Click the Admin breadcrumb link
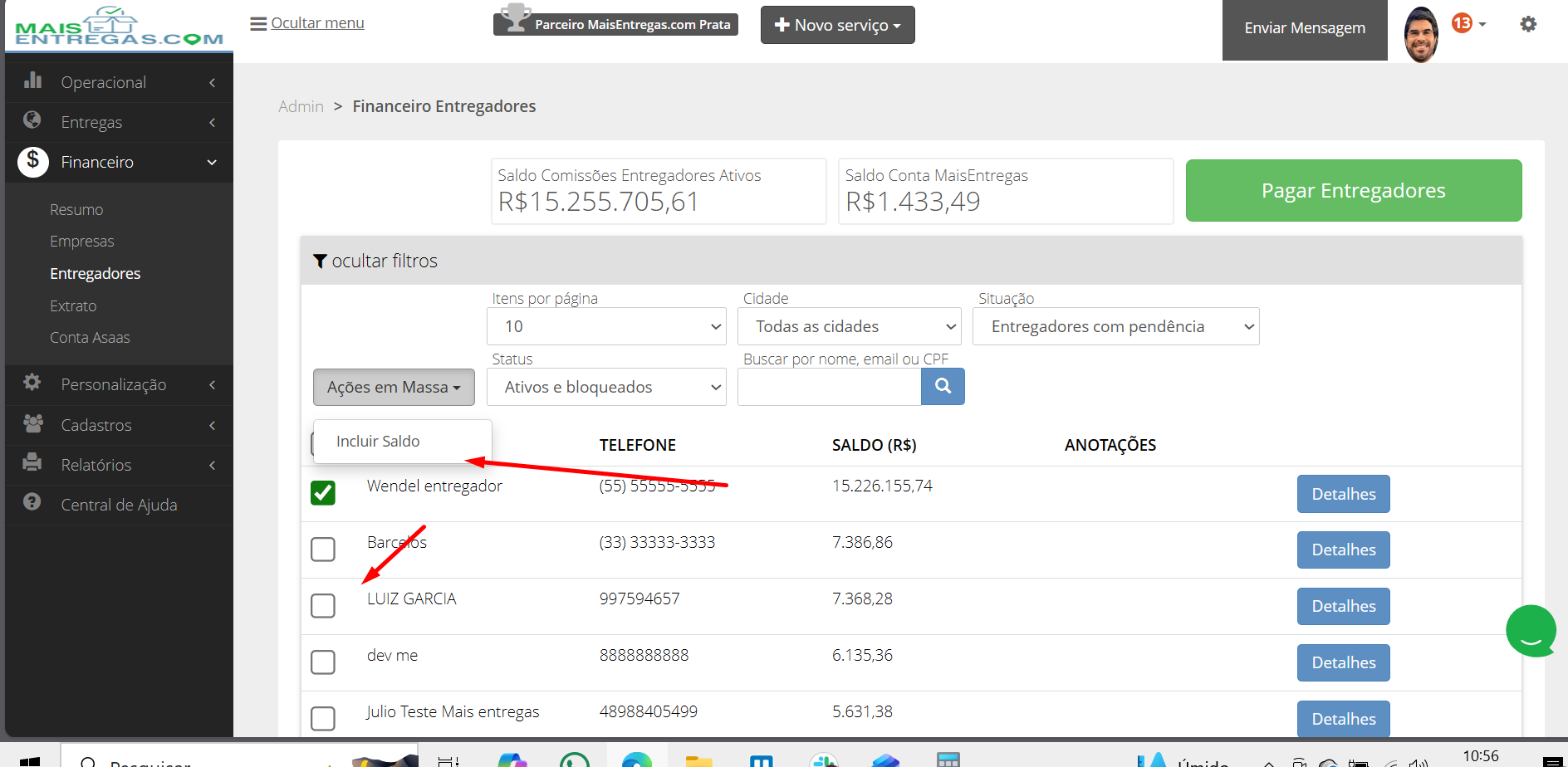This screenshot has height=767, width=1568. click(x=301, y=106)
